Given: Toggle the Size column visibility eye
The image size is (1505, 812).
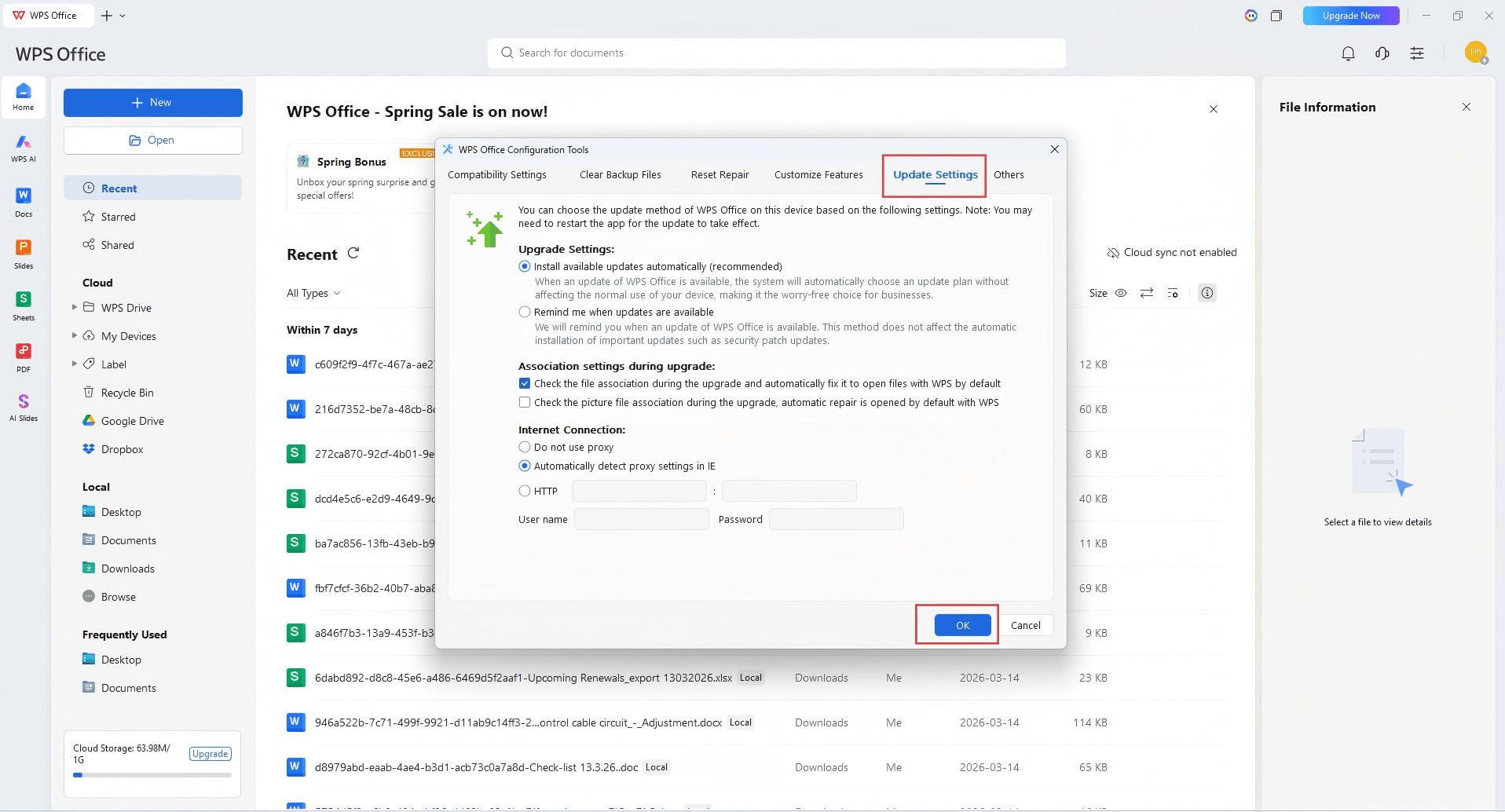Looking at the screenshot, I should pyautogui.click(x=1121, y=293).
